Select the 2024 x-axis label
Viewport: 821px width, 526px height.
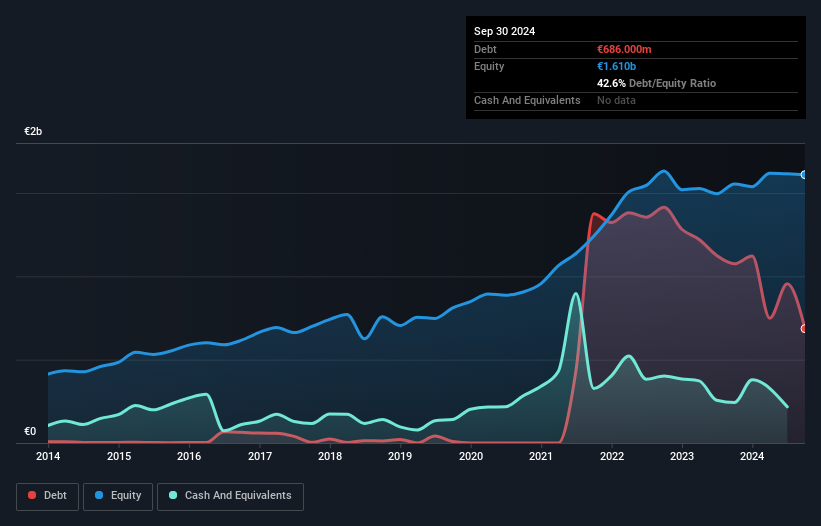[x=752, y=456]
